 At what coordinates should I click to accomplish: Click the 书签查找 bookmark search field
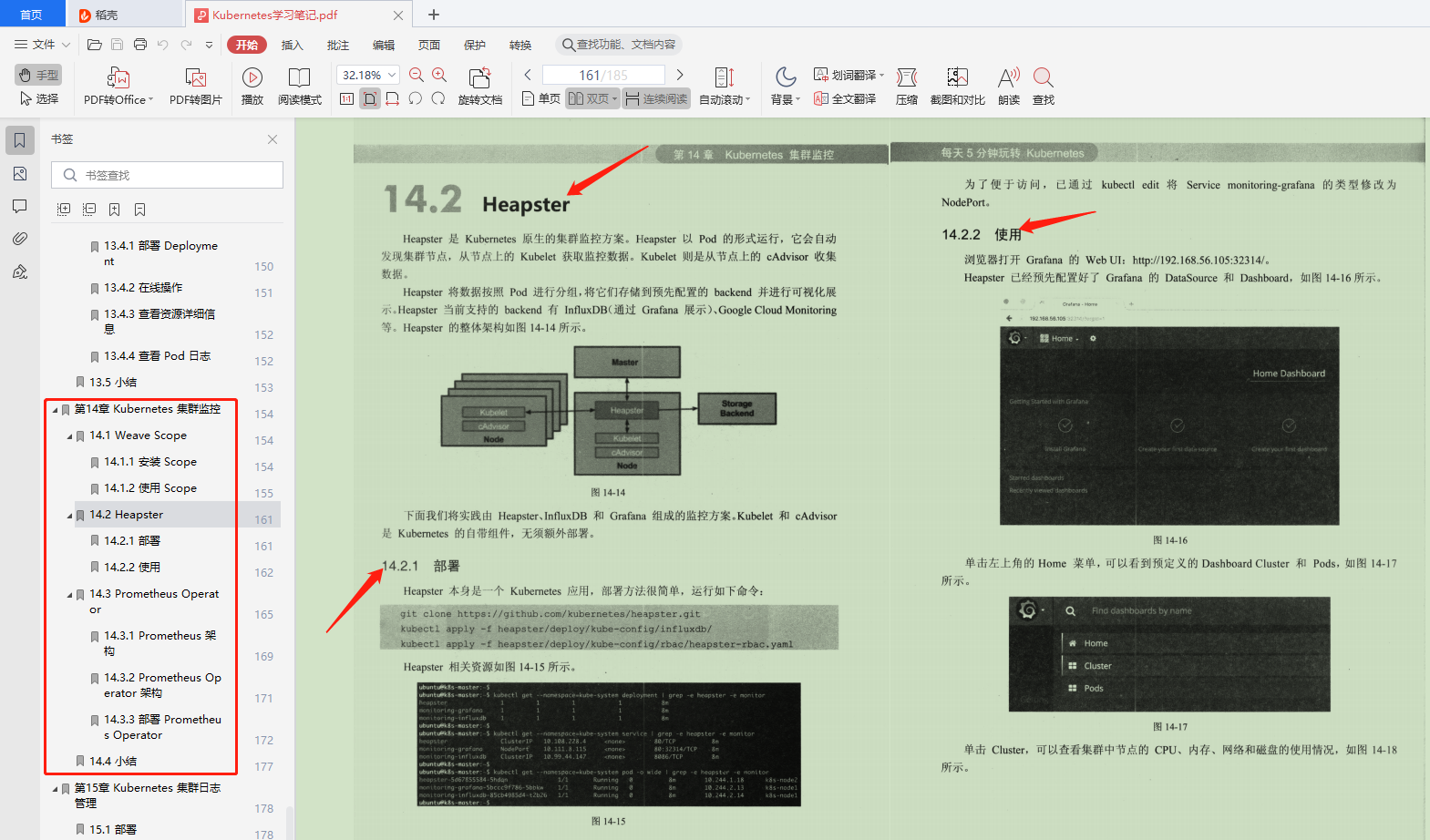168,175
